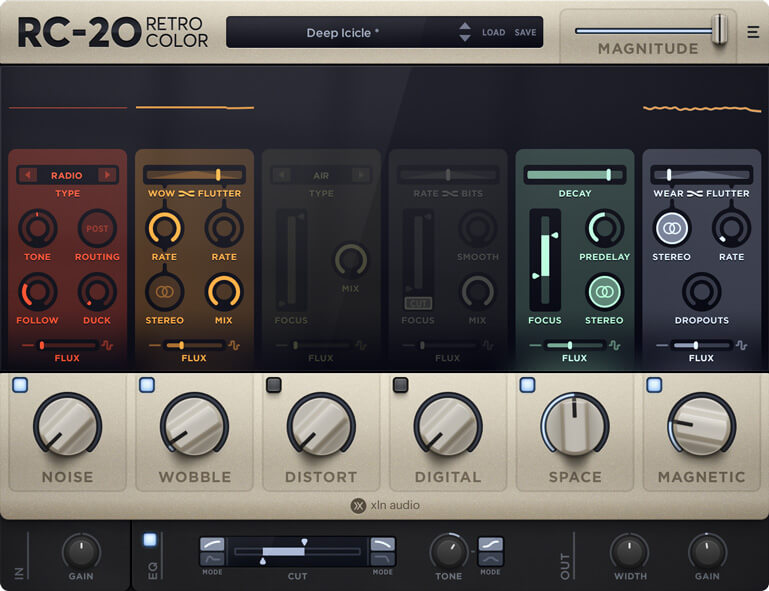This screenshot has width=769, height=591.
Task: Toggle the Wobble Stereo knob icon
Action: coord(165,292)
